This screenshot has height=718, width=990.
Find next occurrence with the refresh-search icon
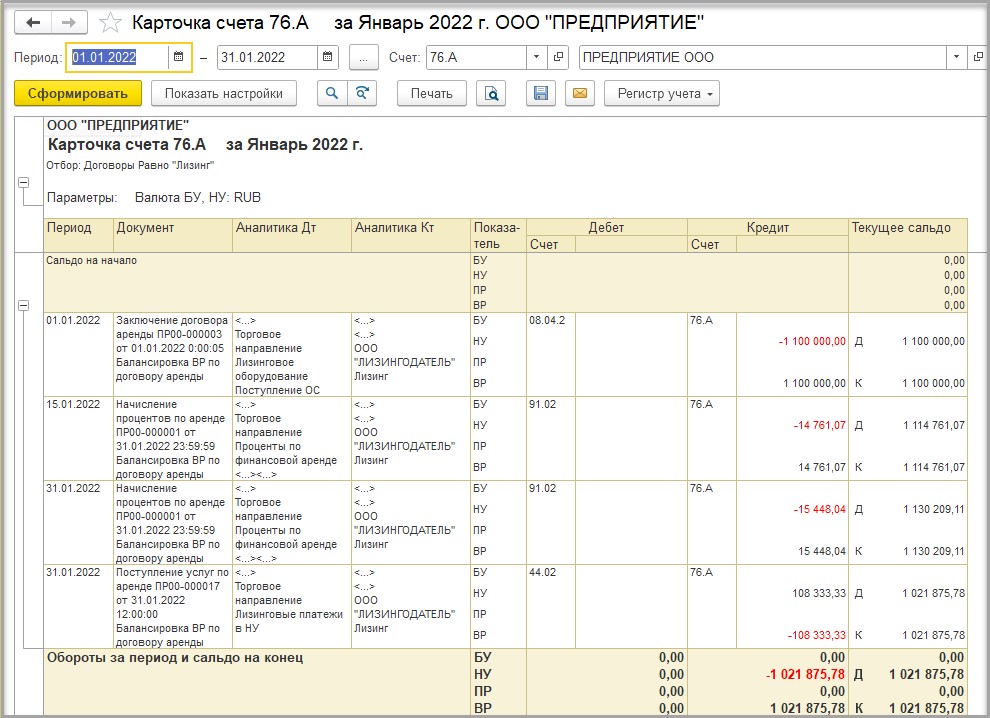pyautogui.click(x=362, y=93)
